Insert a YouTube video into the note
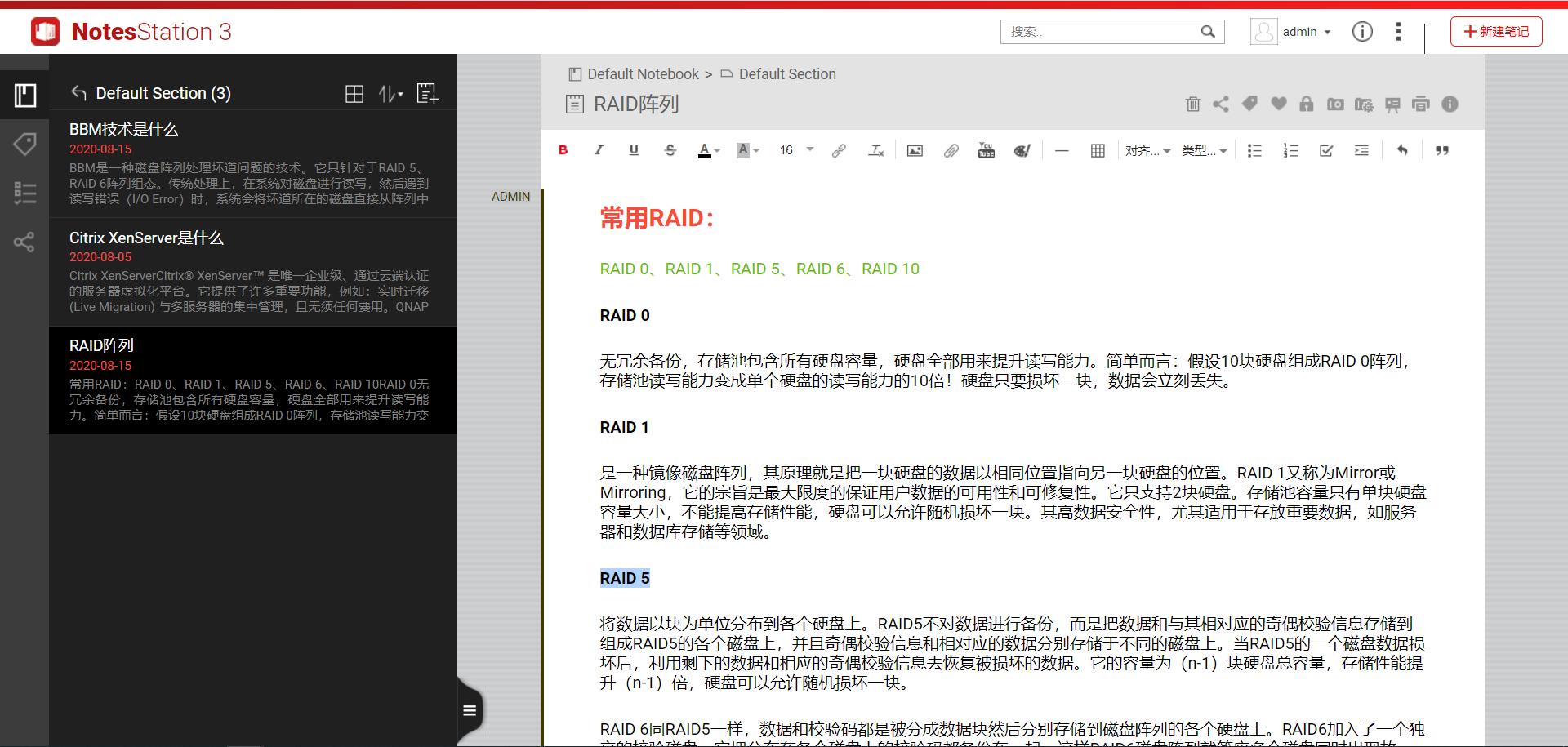 tap(986, 150)
